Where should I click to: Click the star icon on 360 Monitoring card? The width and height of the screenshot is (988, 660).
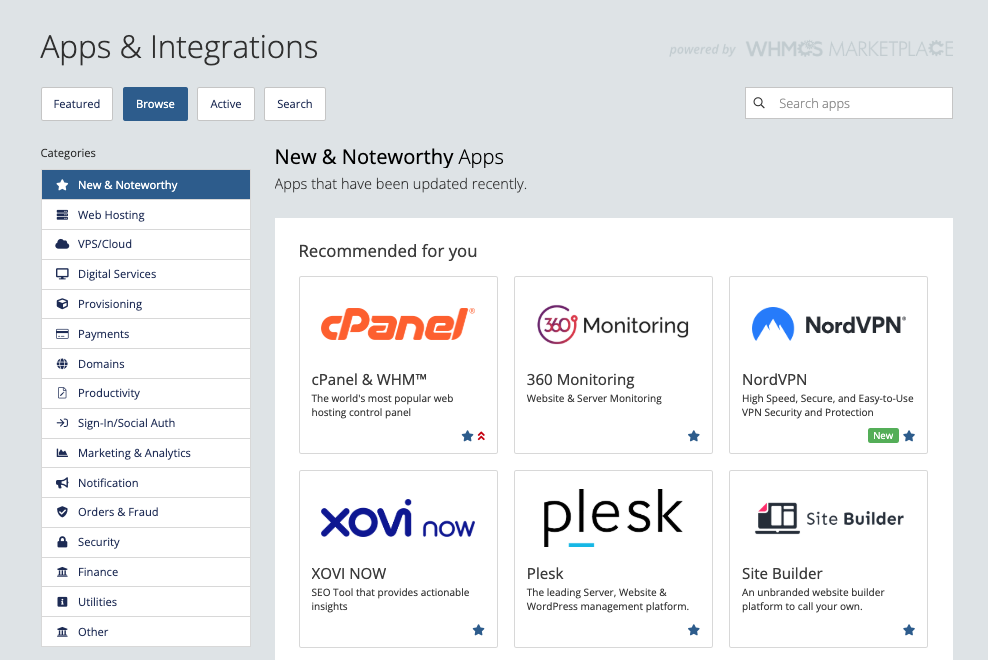coord(694,436)
